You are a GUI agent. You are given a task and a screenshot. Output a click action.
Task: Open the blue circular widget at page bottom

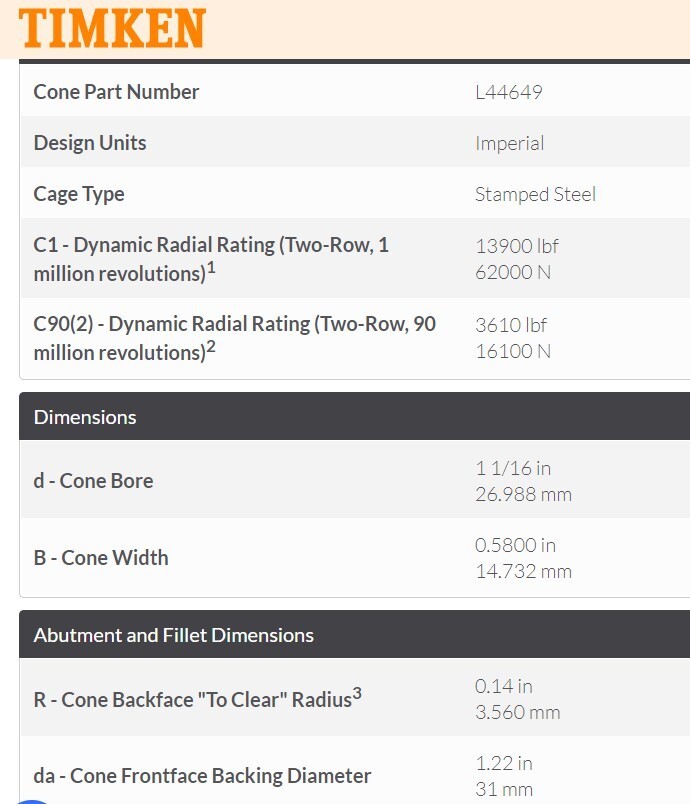pyautogui.click(x=32, y=801)
